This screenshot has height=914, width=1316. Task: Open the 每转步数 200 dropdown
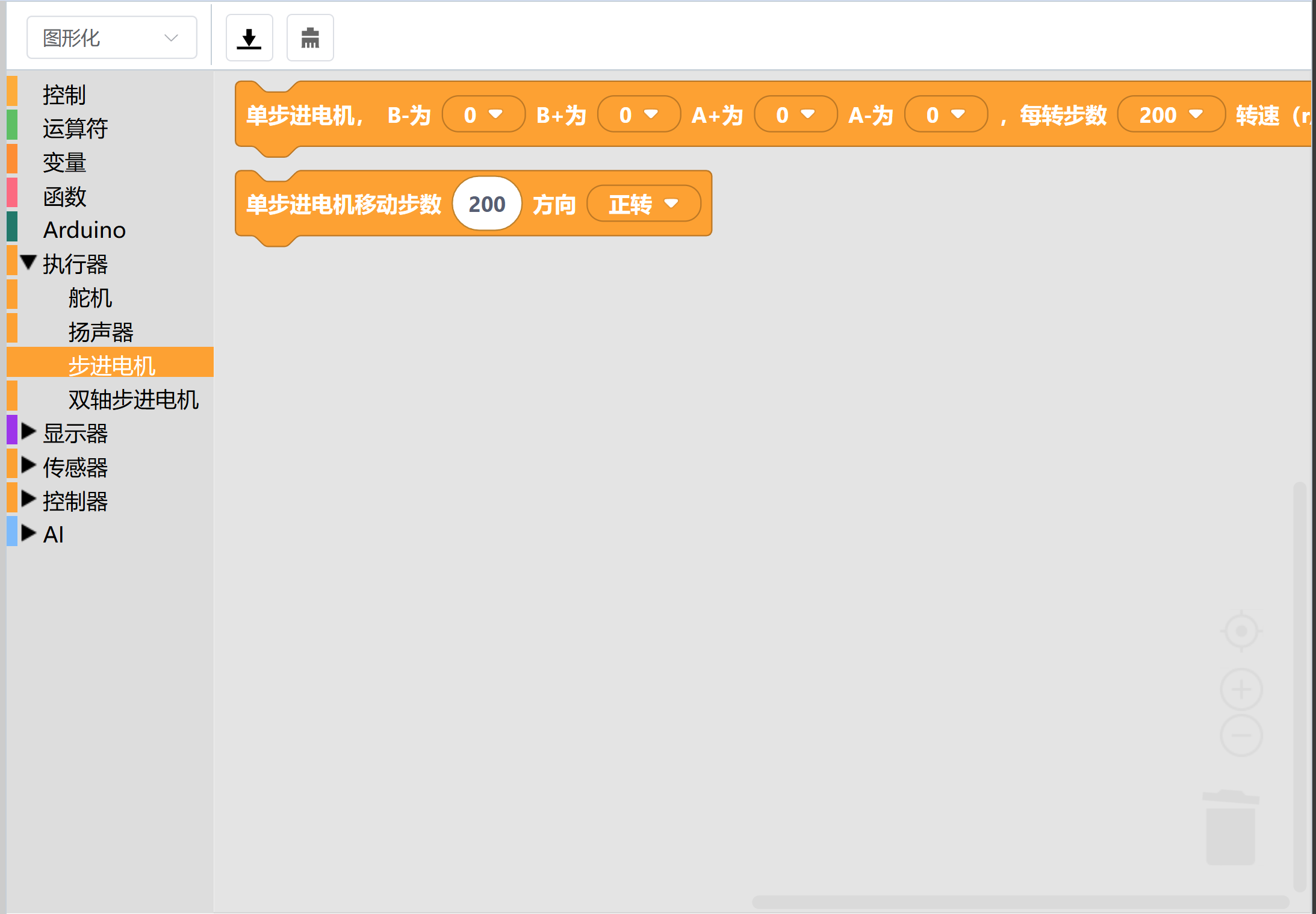pyautogui.click(x=1171, y=114)
